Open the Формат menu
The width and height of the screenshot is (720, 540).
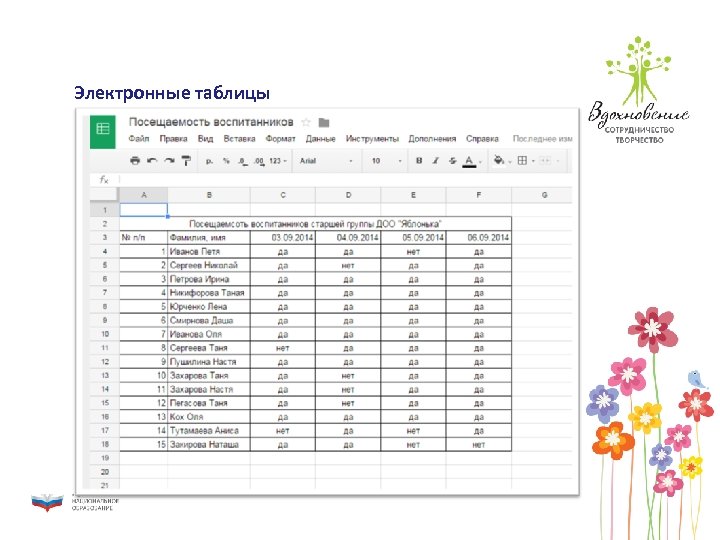[280, 139]
